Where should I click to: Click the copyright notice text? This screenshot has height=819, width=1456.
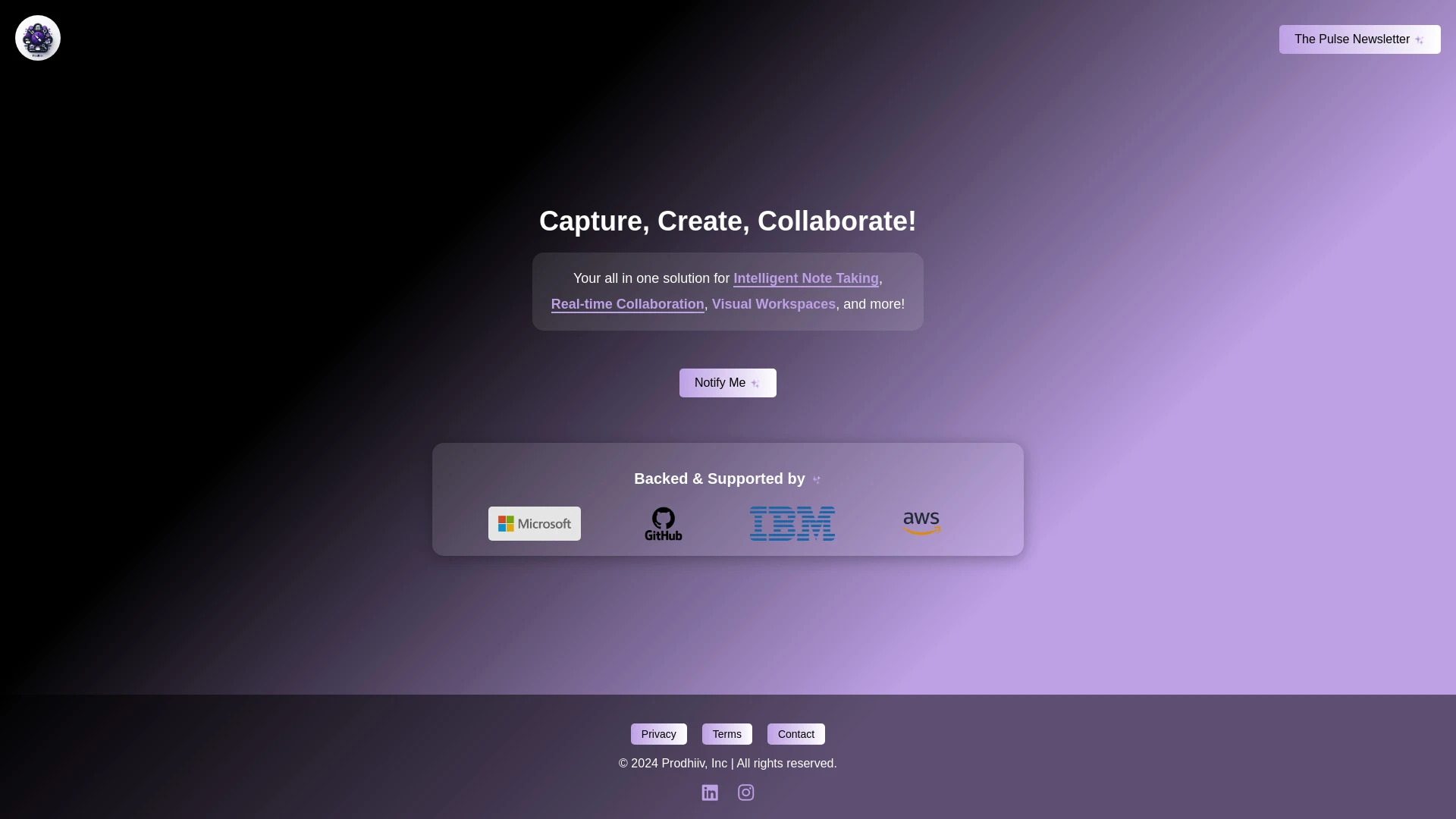point(727,763)
